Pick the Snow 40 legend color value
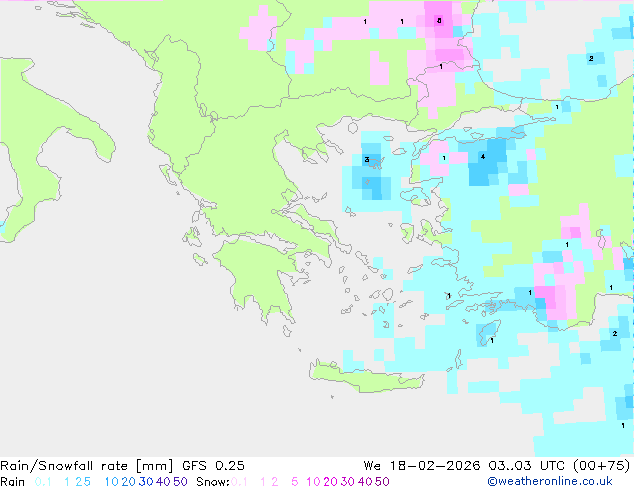Viewport: 634px width, 490px height. (x=365, y=482)
